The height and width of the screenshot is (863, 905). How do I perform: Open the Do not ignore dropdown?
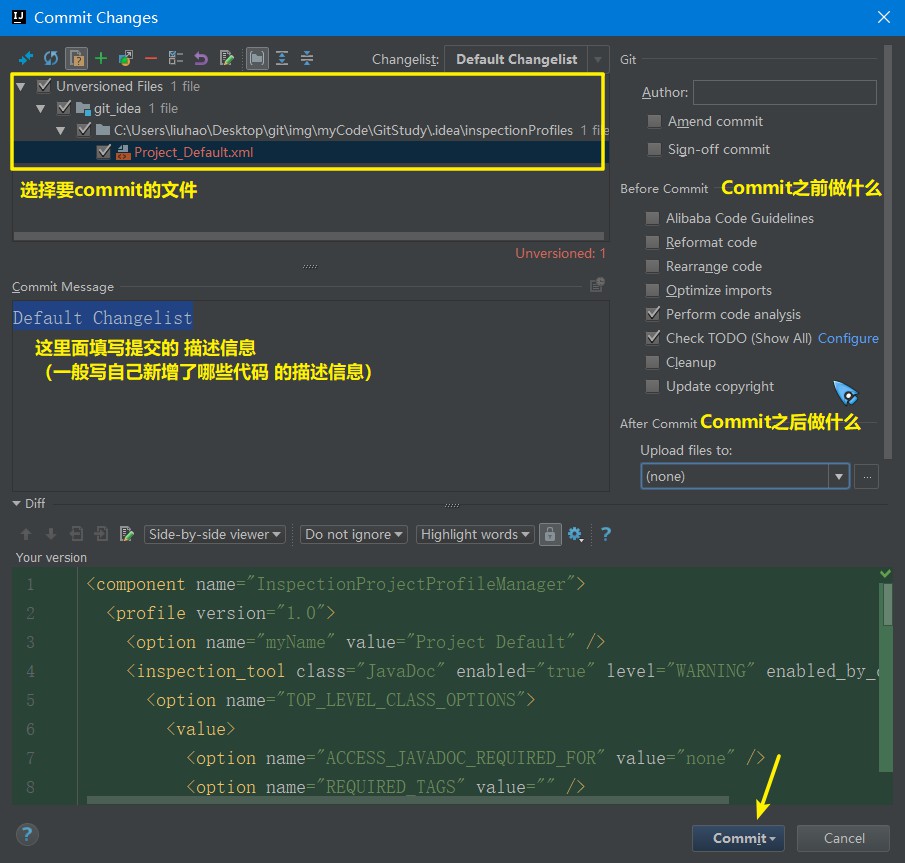(x=354, y=535)
